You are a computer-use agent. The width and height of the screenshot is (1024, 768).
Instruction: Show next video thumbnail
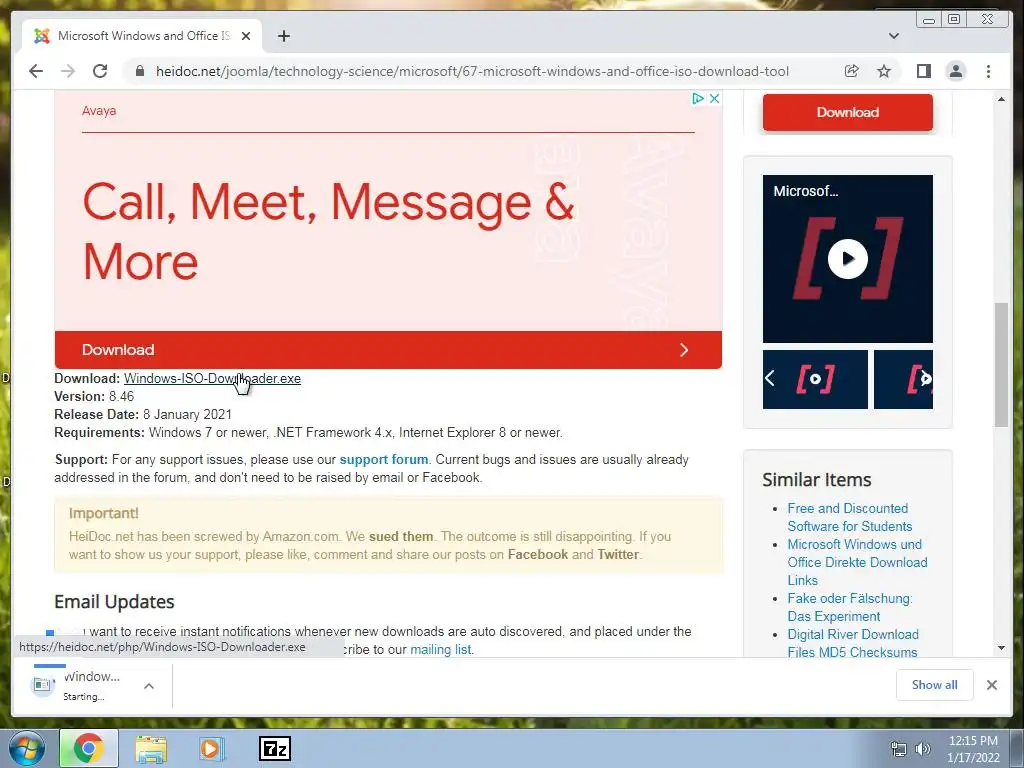click(925, 378)
